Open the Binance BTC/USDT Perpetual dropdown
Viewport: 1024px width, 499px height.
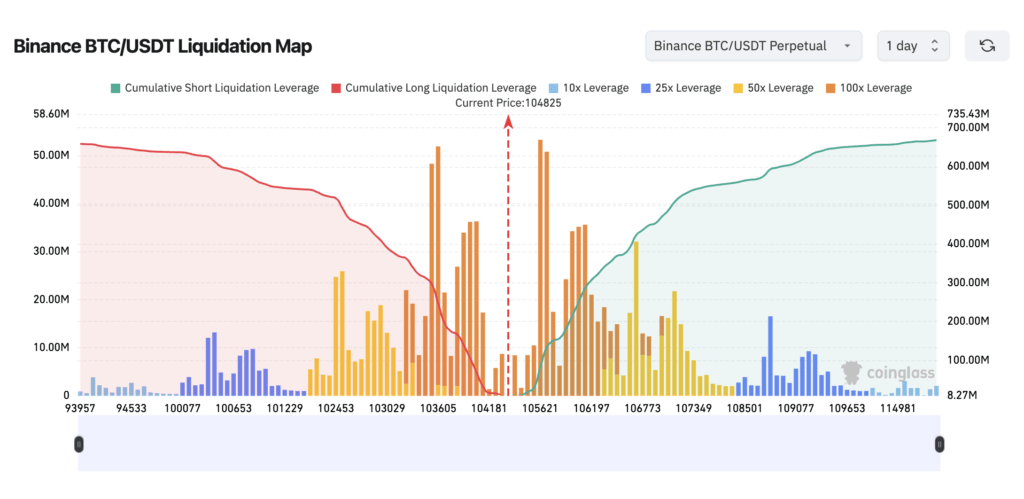(754, 46)
